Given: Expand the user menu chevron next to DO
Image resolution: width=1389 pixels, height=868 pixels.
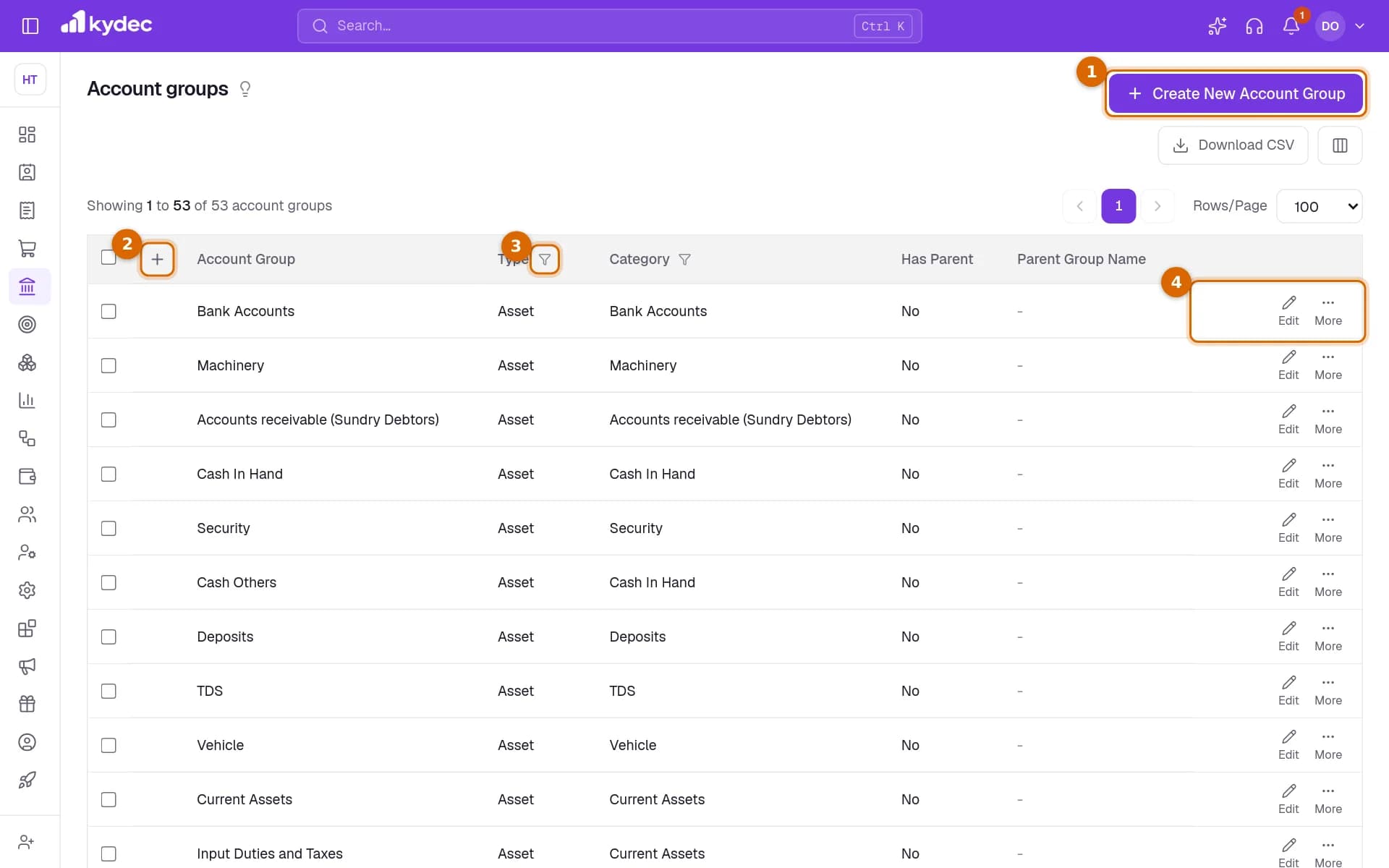Looking at the screenshot, I should pos(1359,26).
